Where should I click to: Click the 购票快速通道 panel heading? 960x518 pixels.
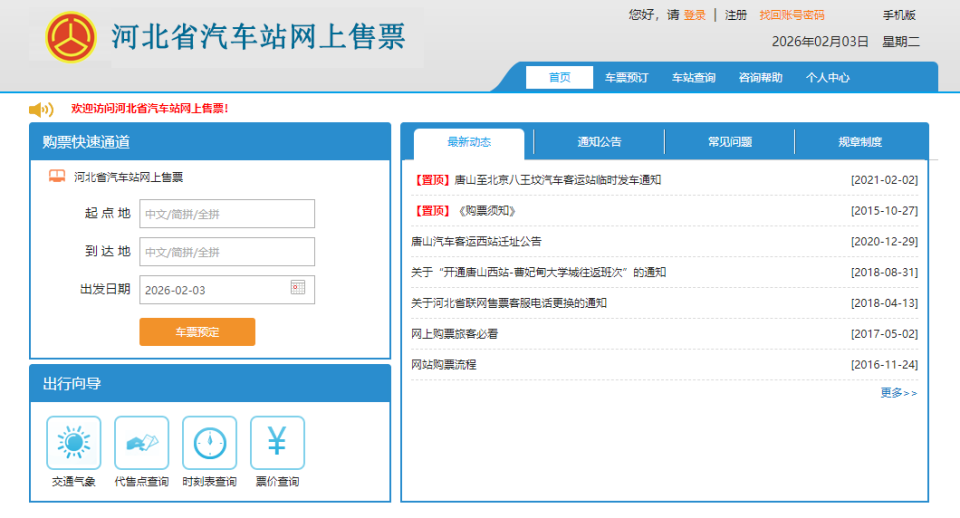point(86,142)
